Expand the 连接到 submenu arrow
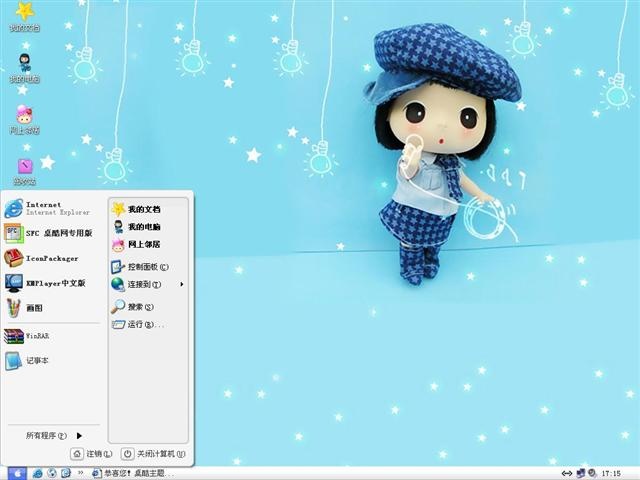The height and width of the screenshot is (480, 640). click(182, 284)
